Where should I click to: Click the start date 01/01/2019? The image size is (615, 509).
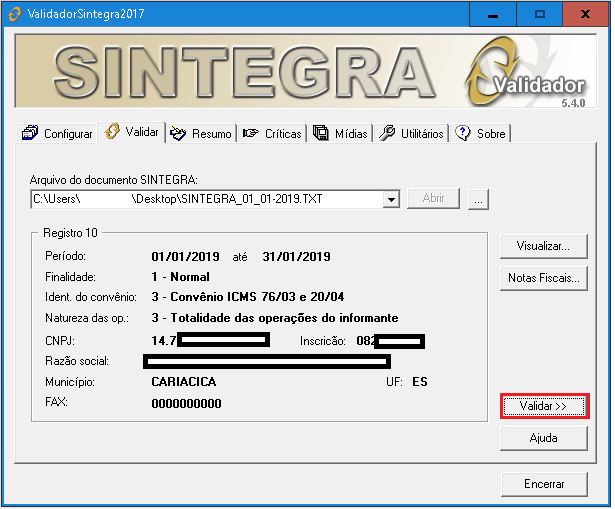coord(186,258)
